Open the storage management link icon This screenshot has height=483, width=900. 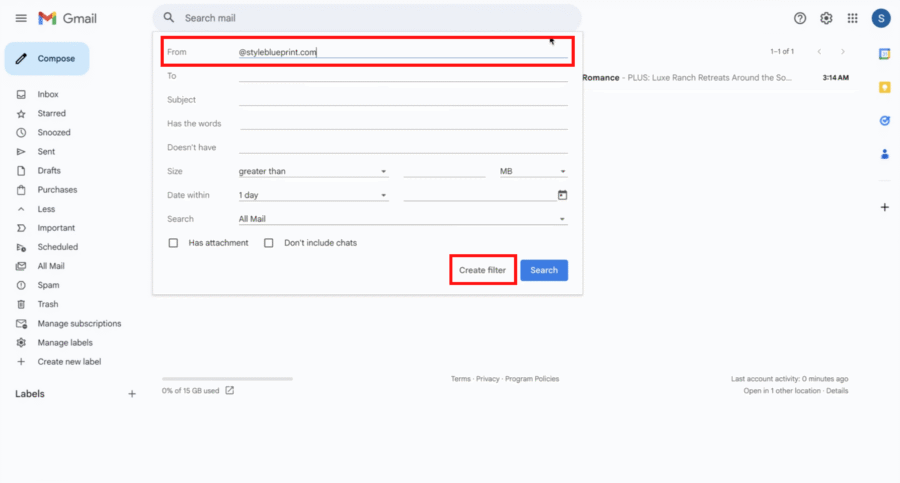[230, 391]
